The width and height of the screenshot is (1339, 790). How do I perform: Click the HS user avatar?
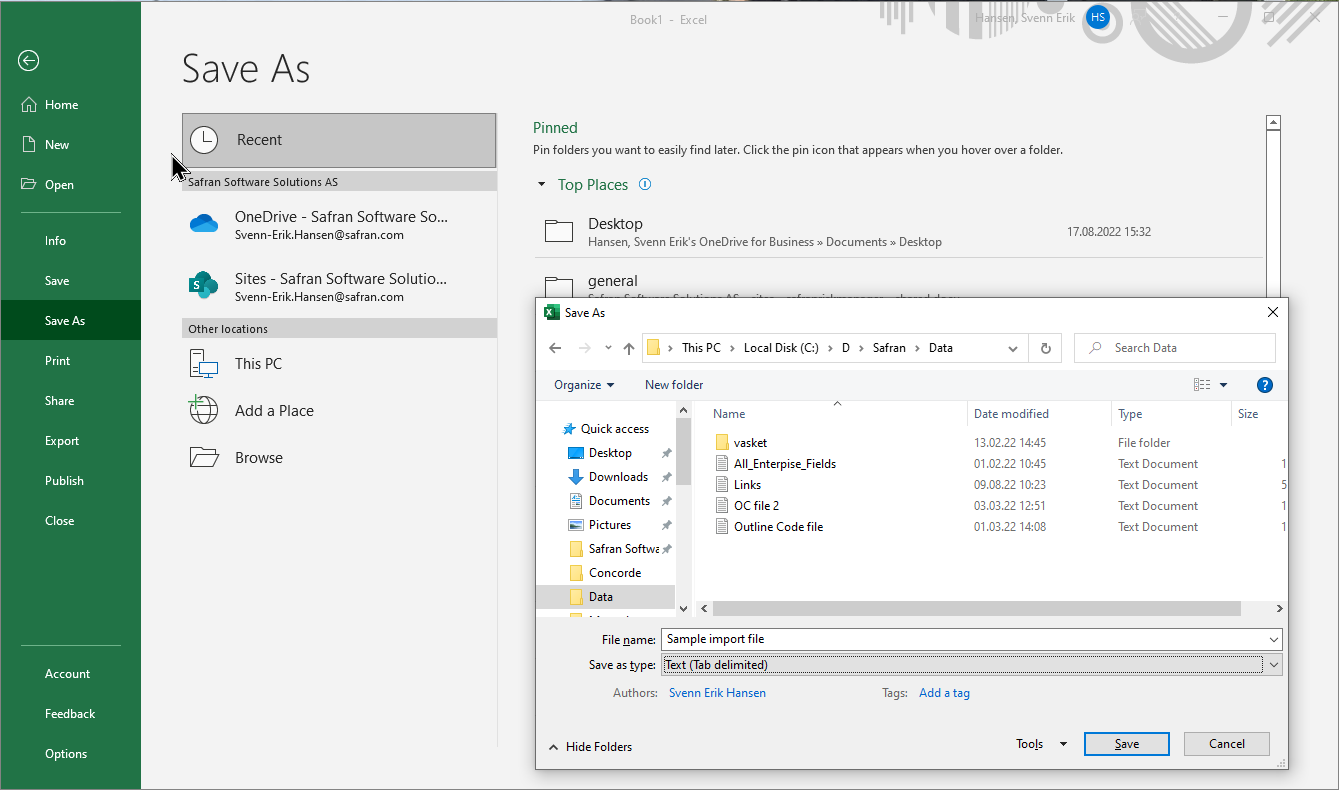(x=1098, y=17)
